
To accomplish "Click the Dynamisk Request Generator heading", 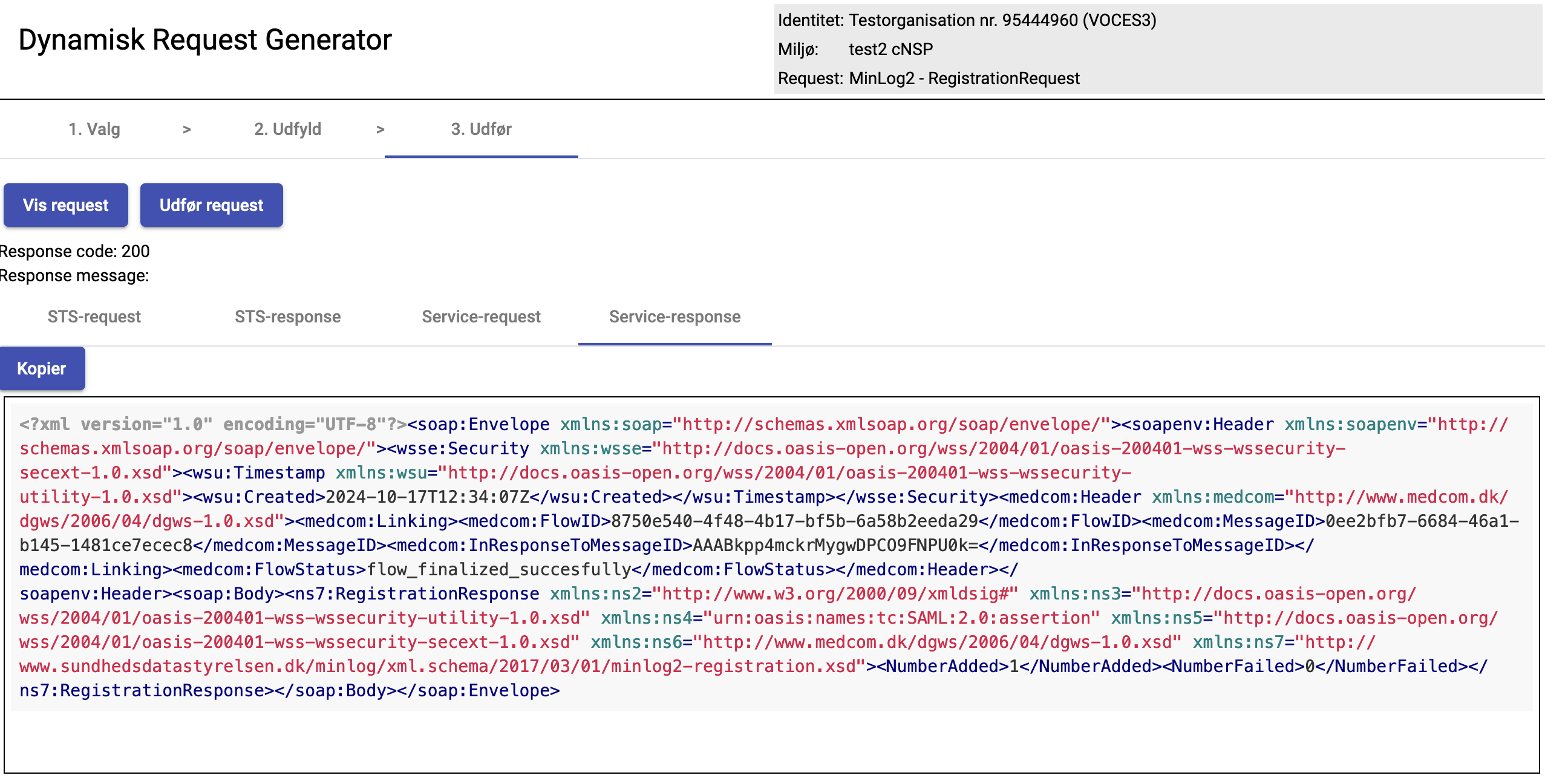I will [x=205, y=41].
